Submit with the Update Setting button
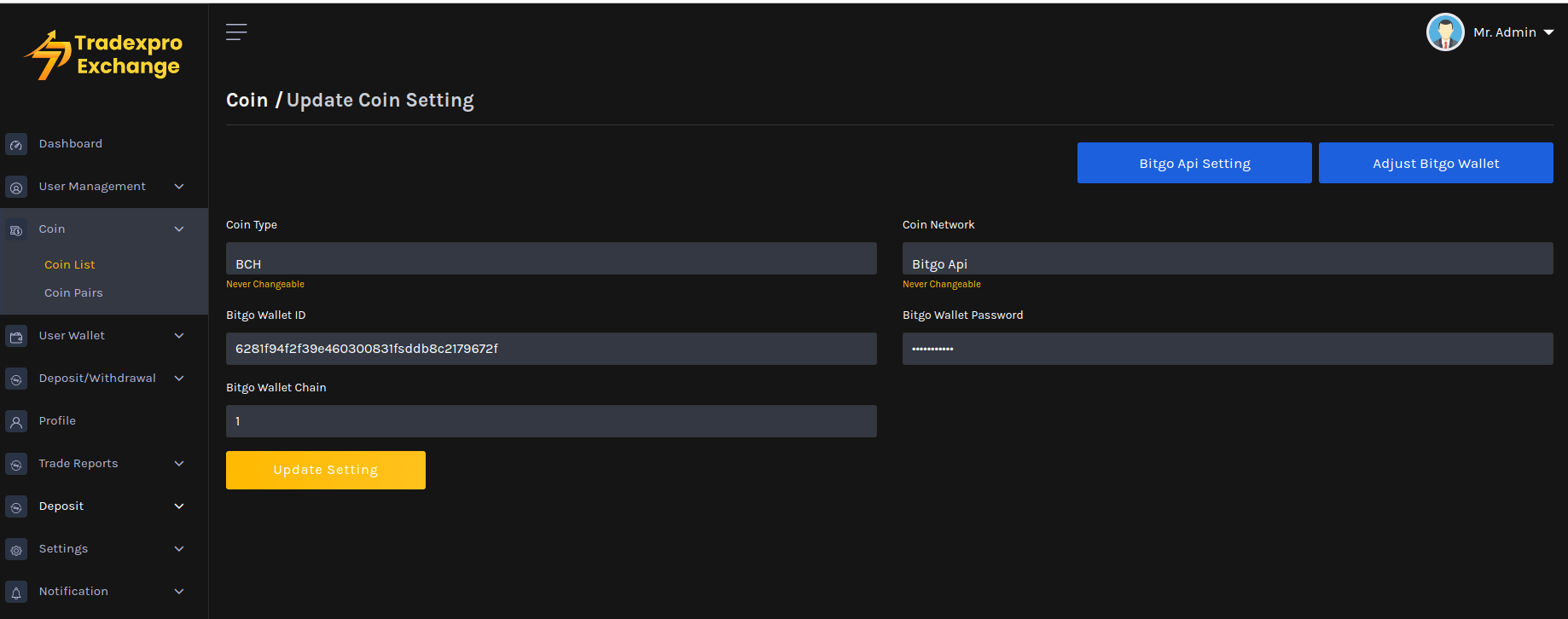Image resolution: width=1568 pixels, height=619 pixels. [x=325, y=470]
